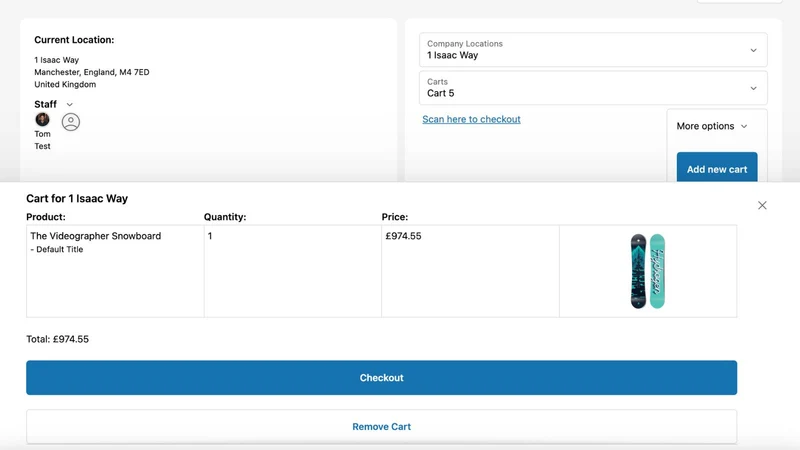
Task: Click the quantity value 1
Action: (x=210, y=236)
